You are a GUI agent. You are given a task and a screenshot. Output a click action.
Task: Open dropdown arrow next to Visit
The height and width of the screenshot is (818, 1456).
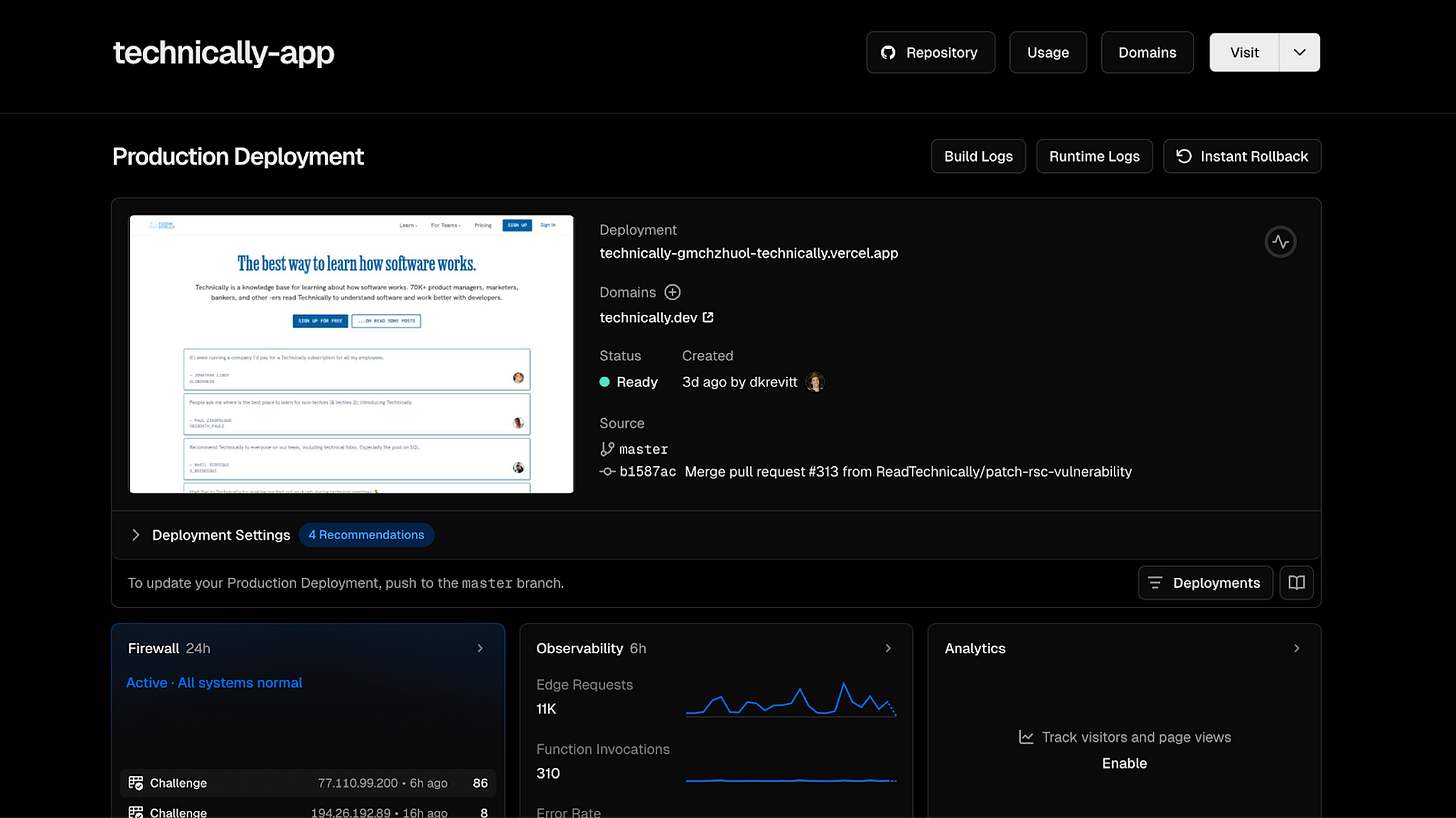(x=1299, y=52)
